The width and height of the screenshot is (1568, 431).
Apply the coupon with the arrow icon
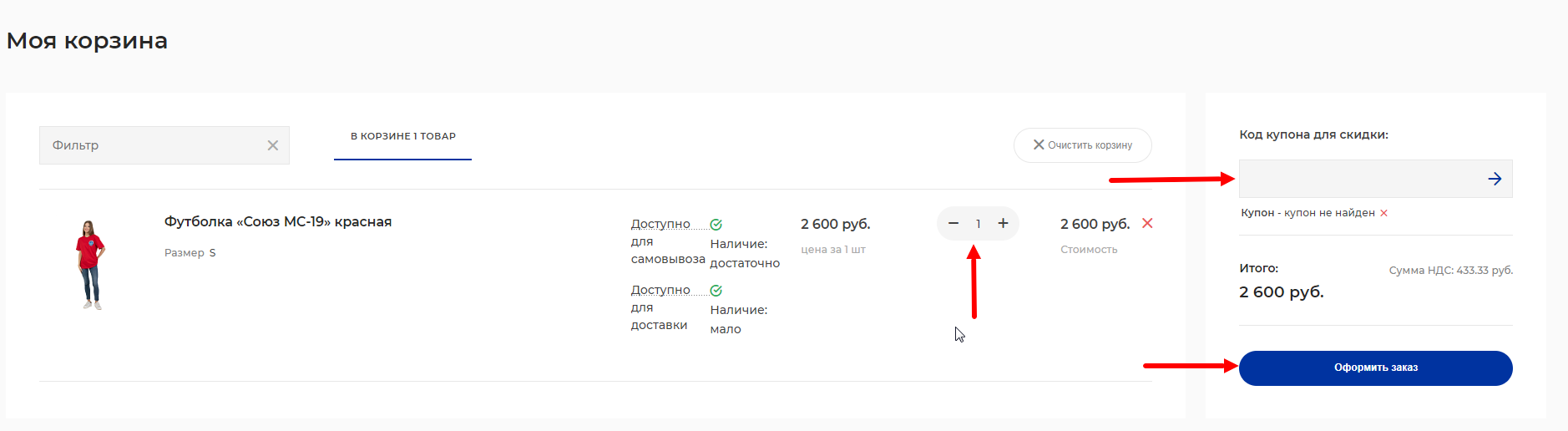click(1495, 179)
